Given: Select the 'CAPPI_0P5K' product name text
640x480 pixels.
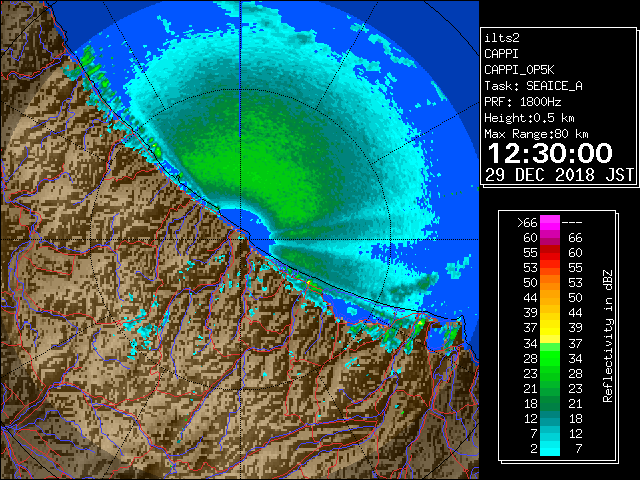Looking at the screenshot, I should 519,70.
